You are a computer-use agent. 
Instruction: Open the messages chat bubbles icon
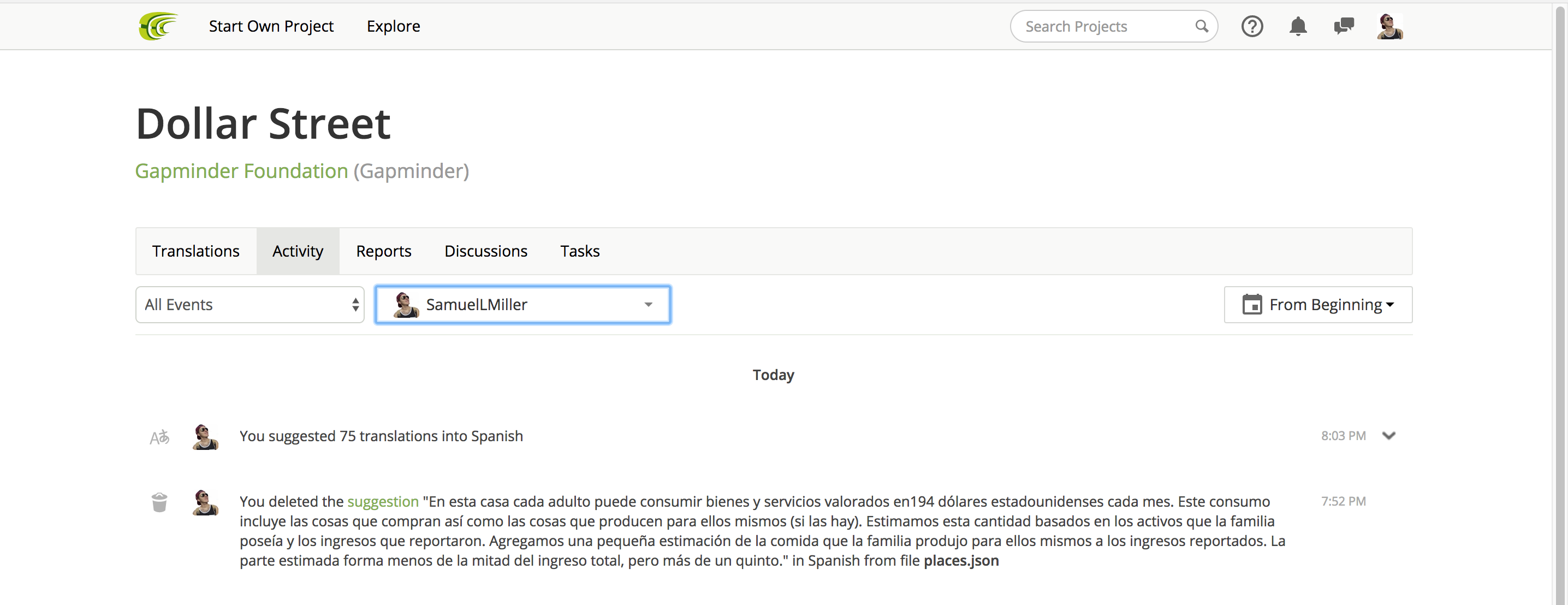[x=1344, y=26]
